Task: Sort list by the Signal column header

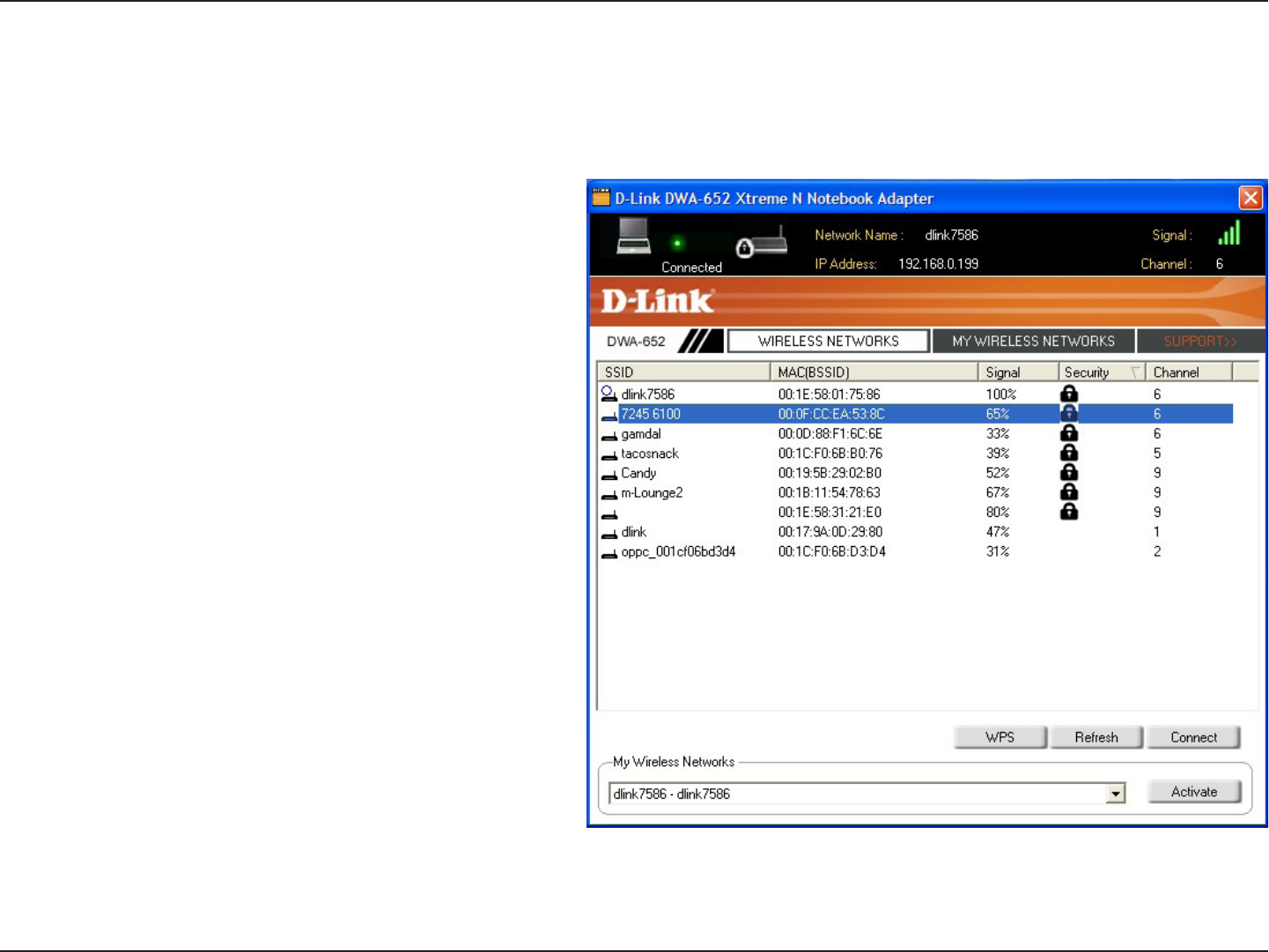Action: tap(1018, 373)
